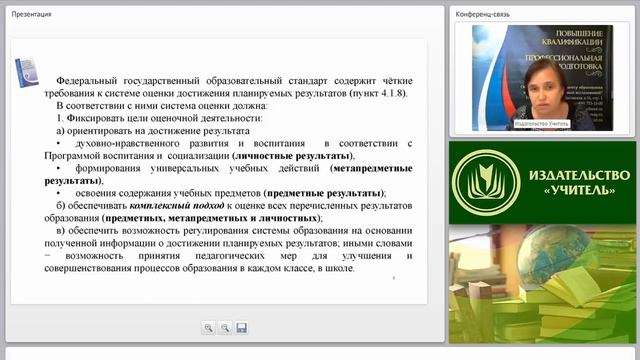
Task: Click the circular book logo of Издательство Учитель
Action: [486, 182]
